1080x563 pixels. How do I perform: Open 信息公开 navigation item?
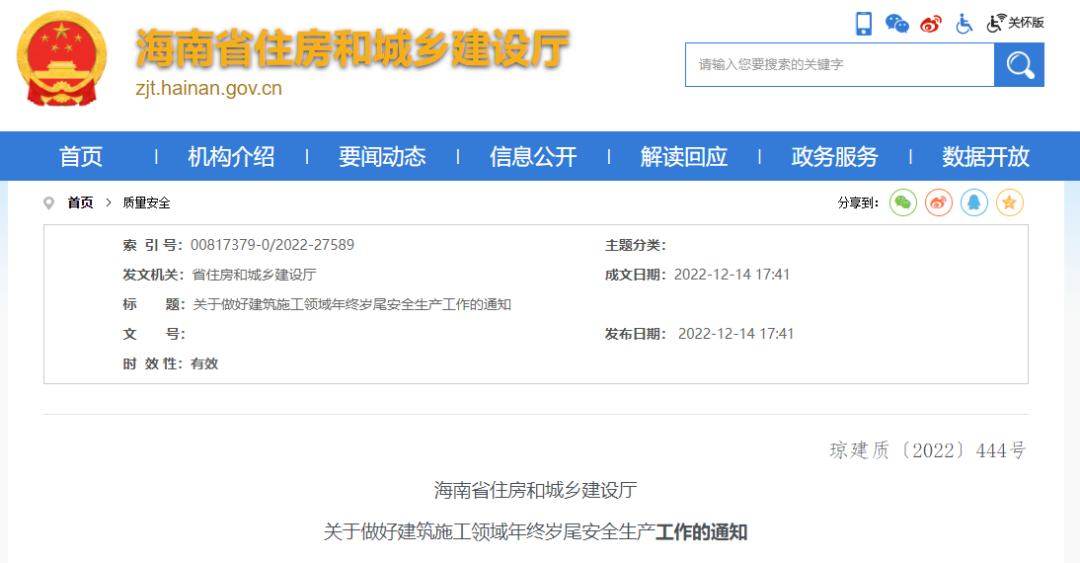click(x=533, y=157)
